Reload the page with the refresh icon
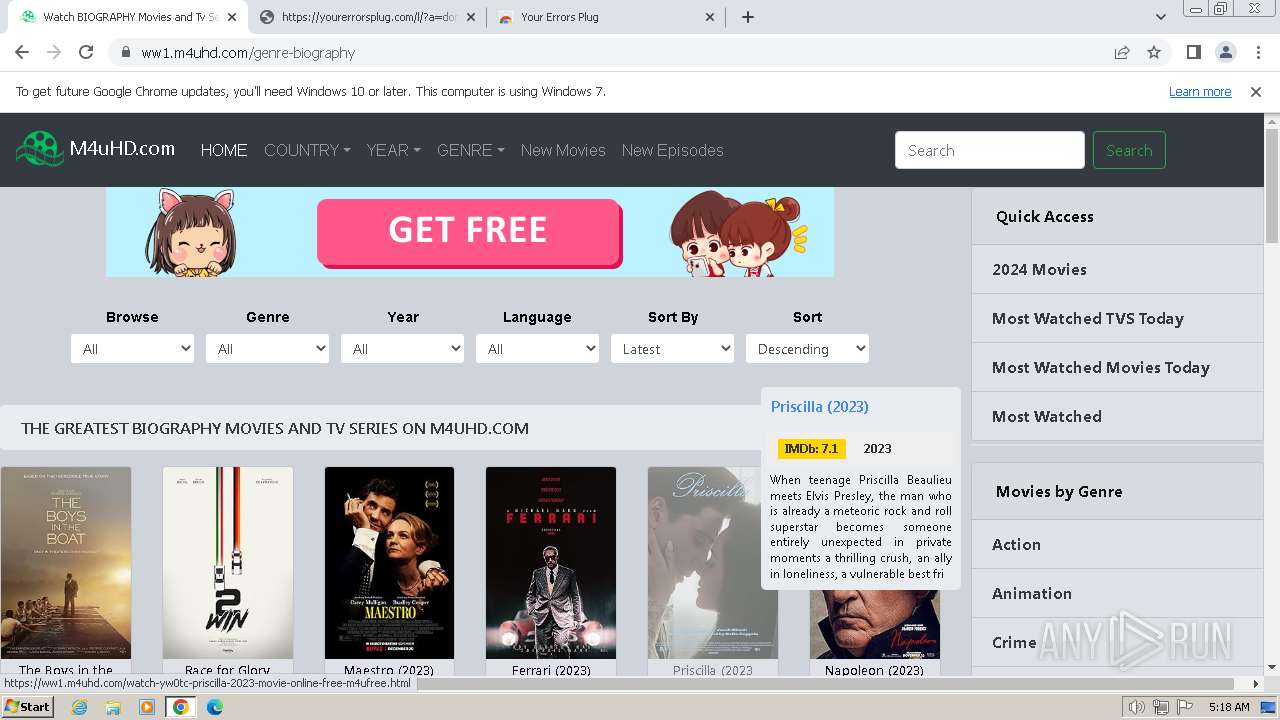Screen dimensions: 1280x720 tap(86, 52)
